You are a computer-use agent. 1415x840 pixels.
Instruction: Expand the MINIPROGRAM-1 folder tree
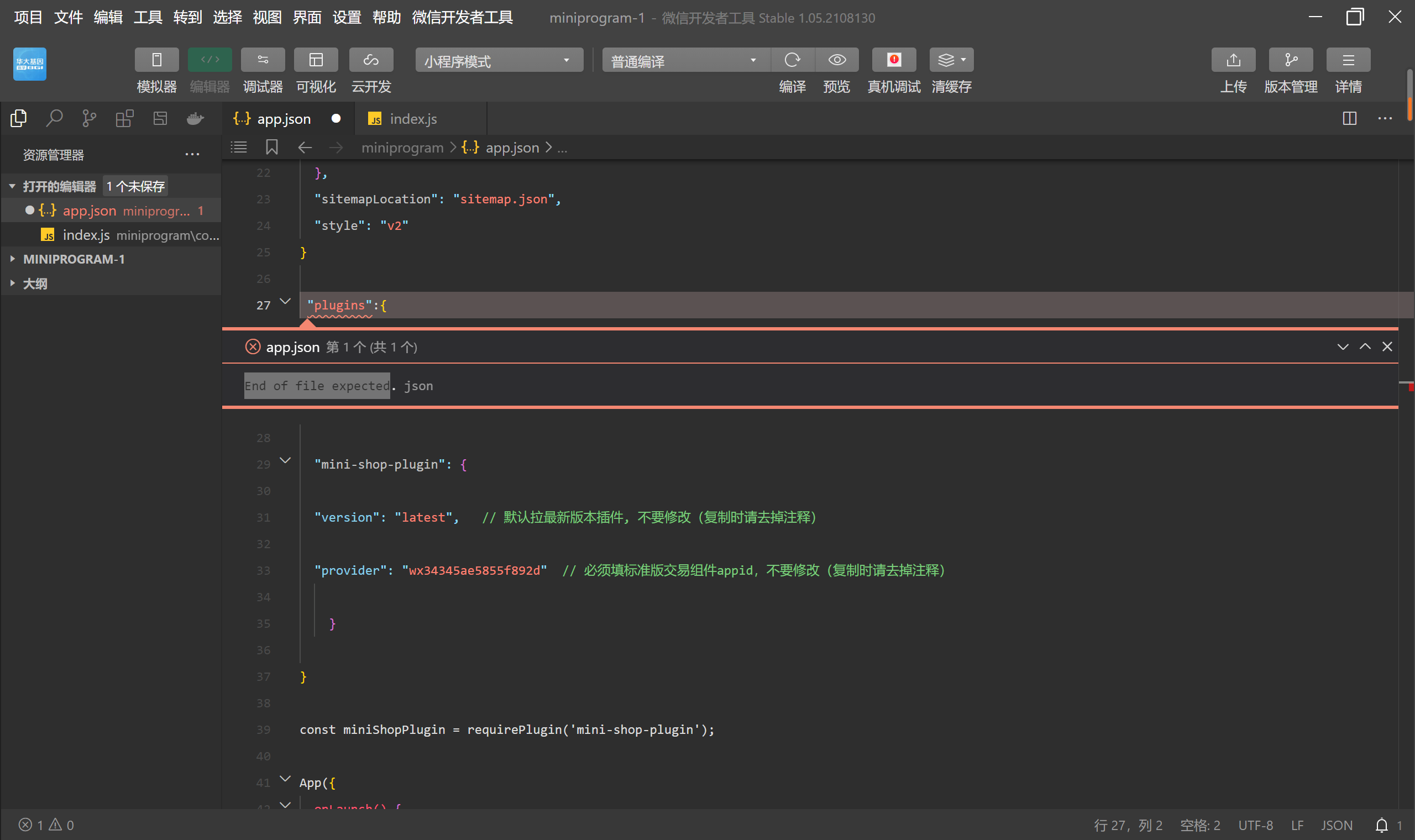click(x=74, y=259)
